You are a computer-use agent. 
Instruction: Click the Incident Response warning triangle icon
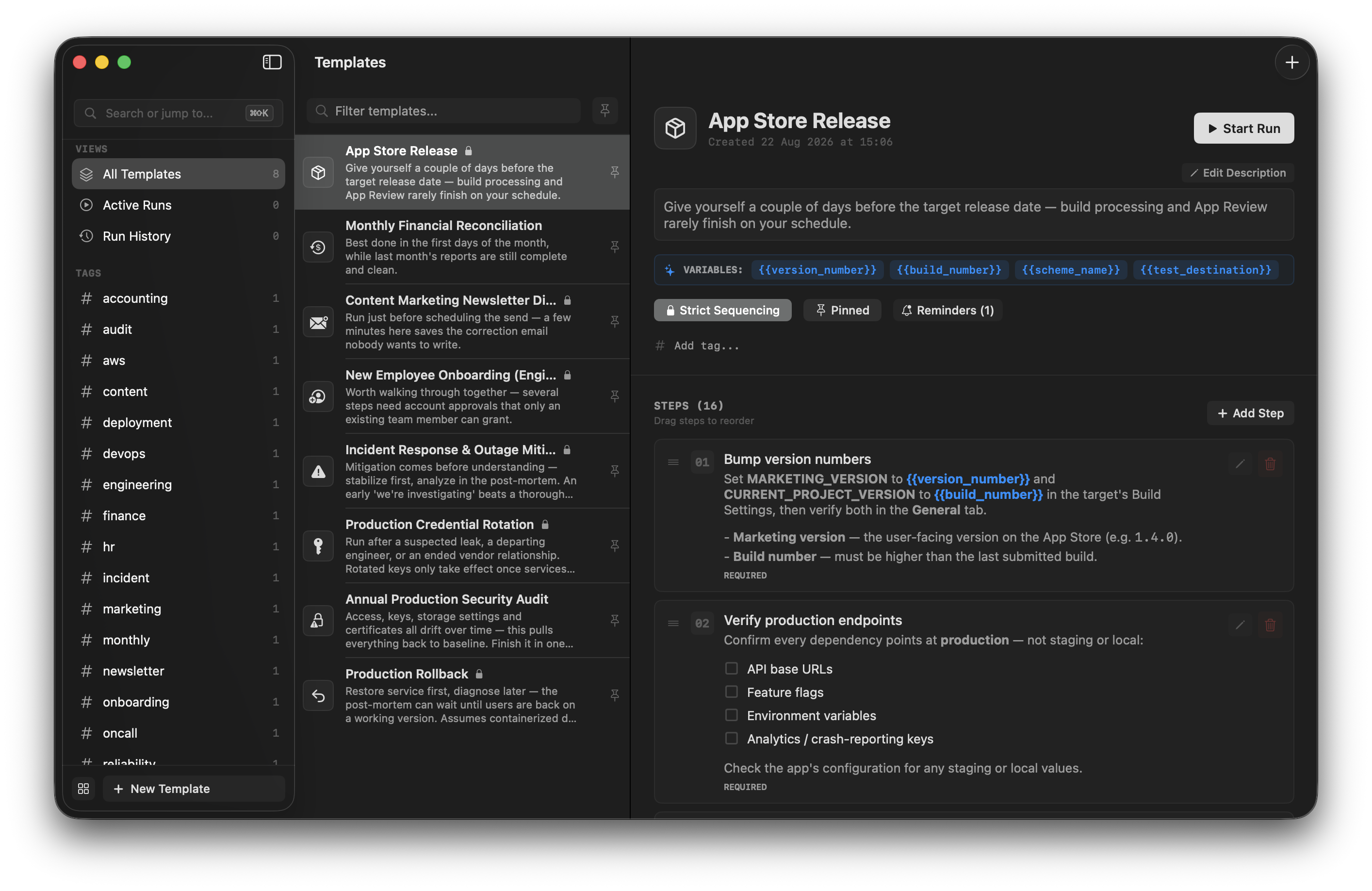pyautogui.click(x=318, y=472)
